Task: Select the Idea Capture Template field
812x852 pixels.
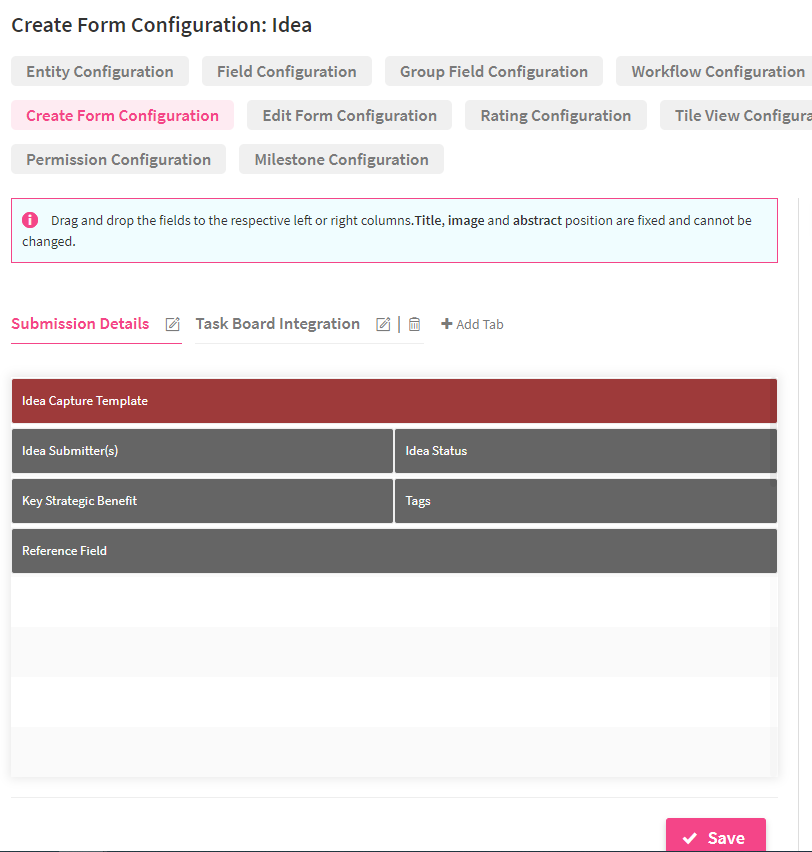Action: coord(394,401)
